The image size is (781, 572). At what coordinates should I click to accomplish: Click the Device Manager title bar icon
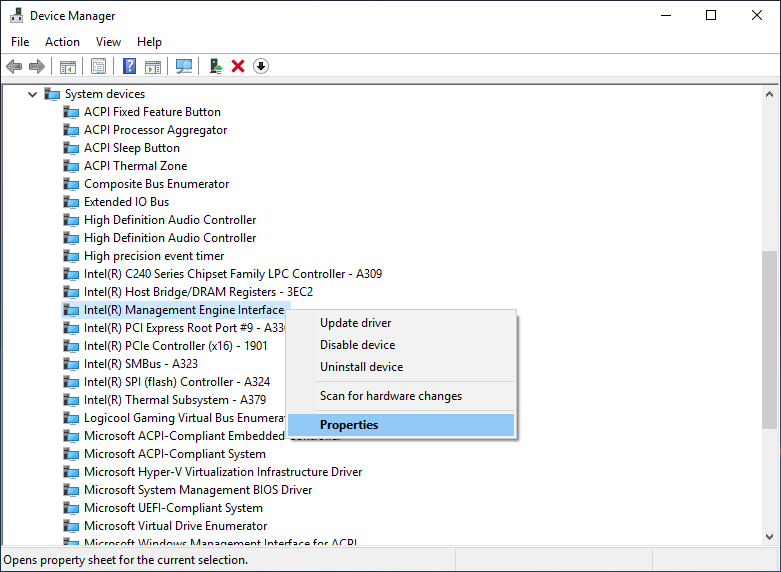tap(16, 16)
